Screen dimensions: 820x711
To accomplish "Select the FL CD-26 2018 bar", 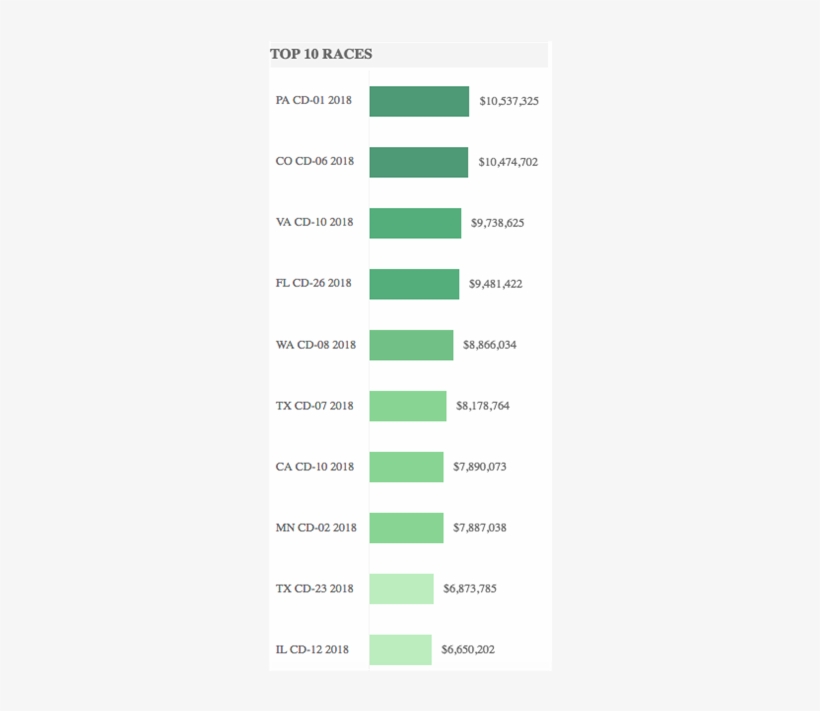I will 414,284.
